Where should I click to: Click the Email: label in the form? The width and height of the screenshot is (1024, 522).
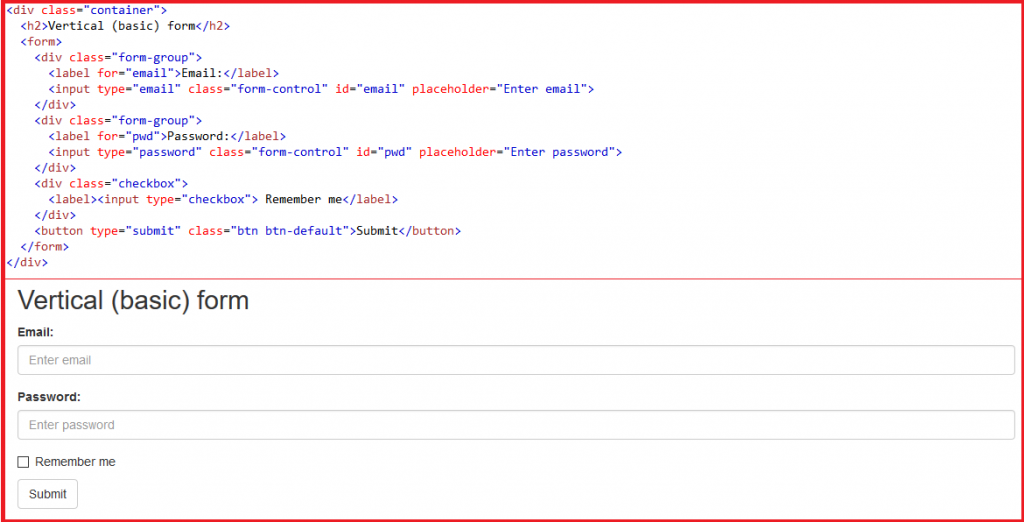[35, 332]
